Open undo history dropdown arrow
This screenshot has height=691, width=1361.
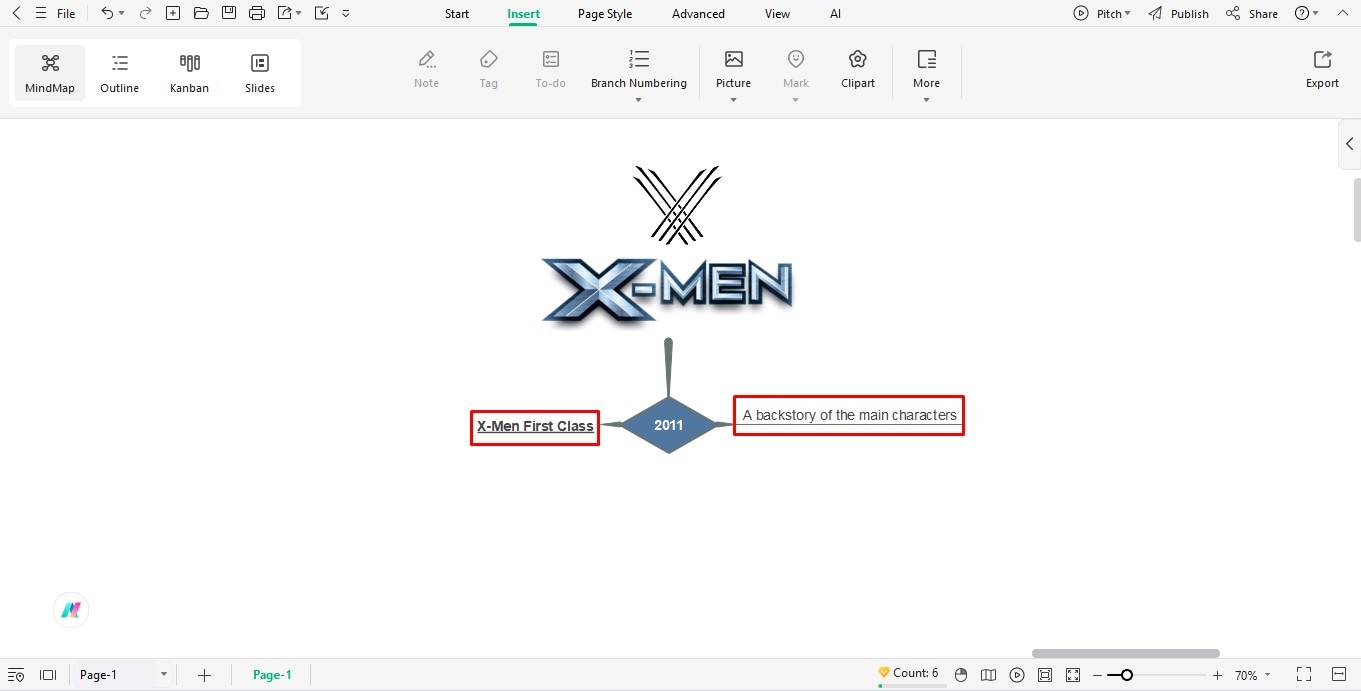pyautogui.click(x=122, y=14)
